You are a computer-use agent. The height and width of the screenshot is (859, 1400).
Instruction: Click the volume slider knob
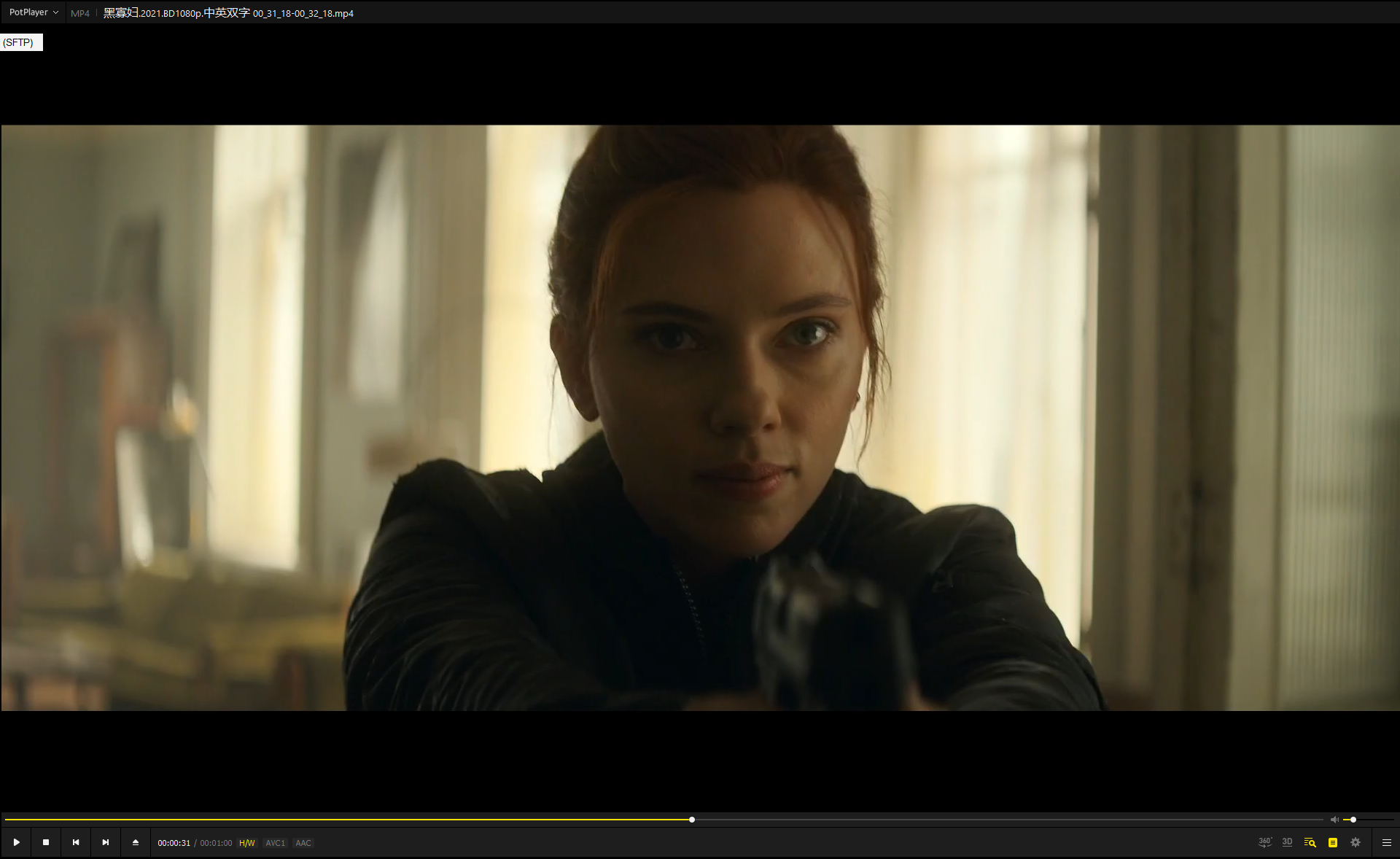point(1353,820)
